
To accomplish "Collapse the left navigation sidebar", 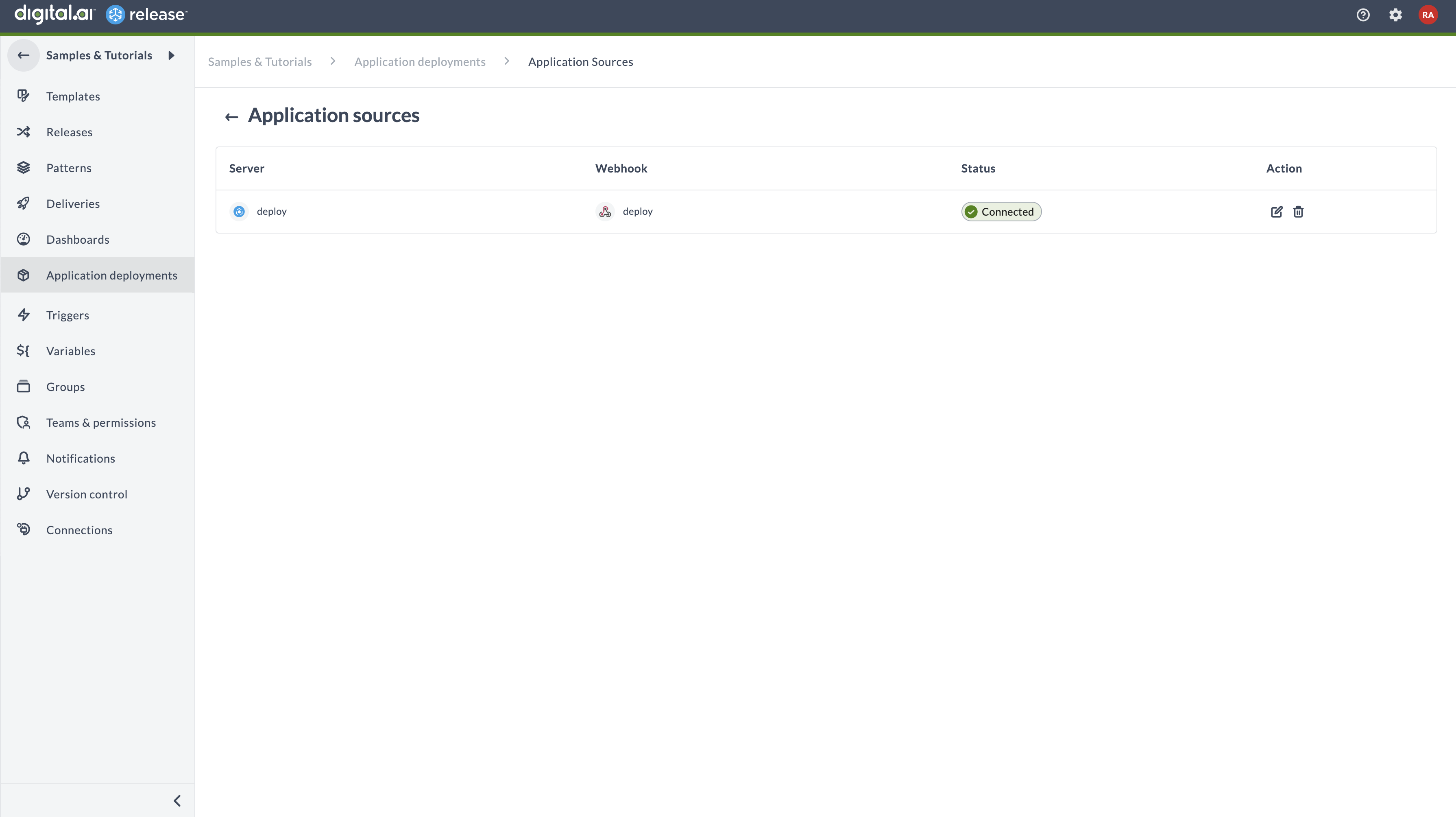I will tap(177, 800).
